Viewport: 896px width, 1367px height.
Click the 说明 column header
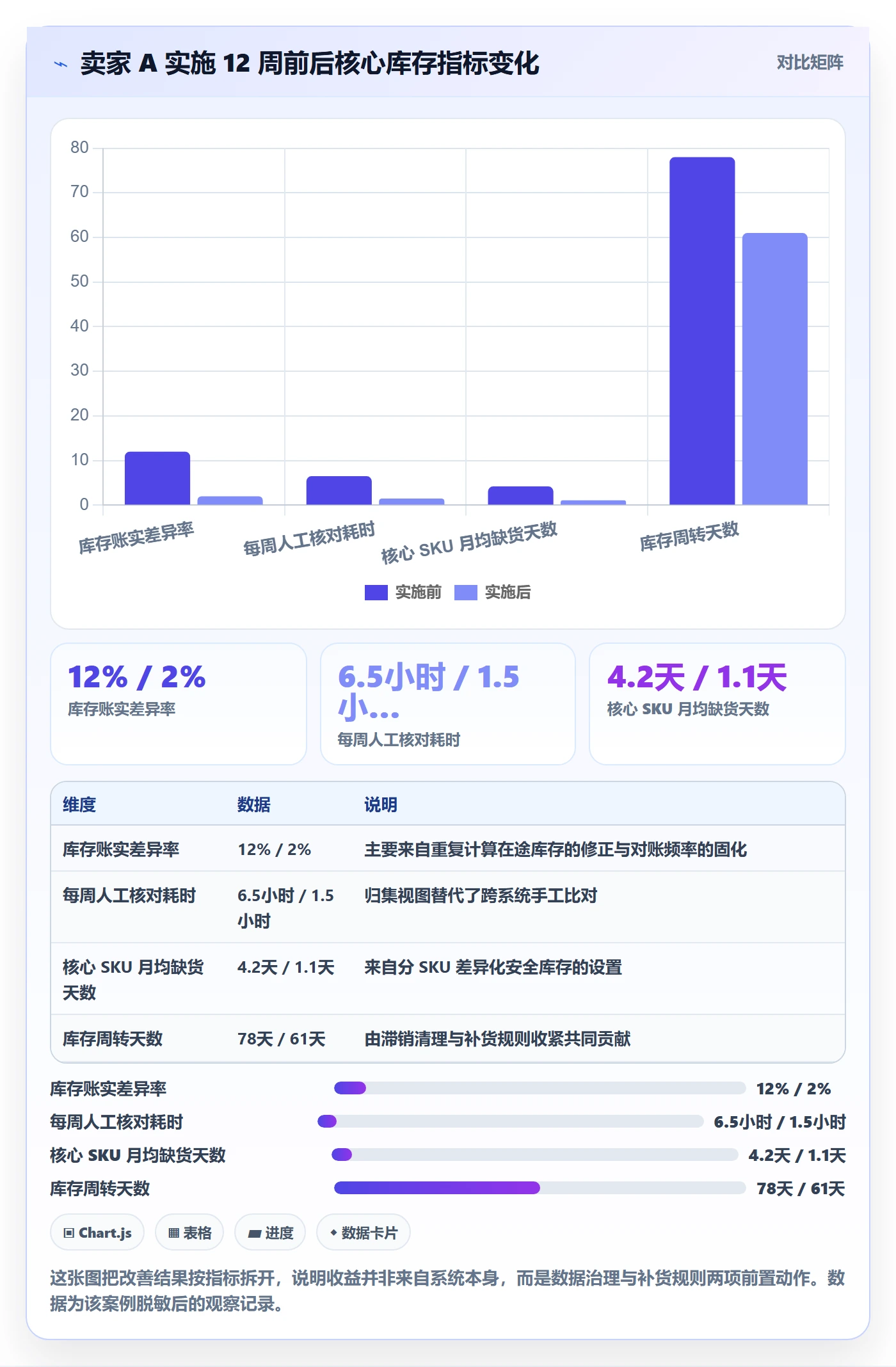pyautogui.click(x=381, y=804)
